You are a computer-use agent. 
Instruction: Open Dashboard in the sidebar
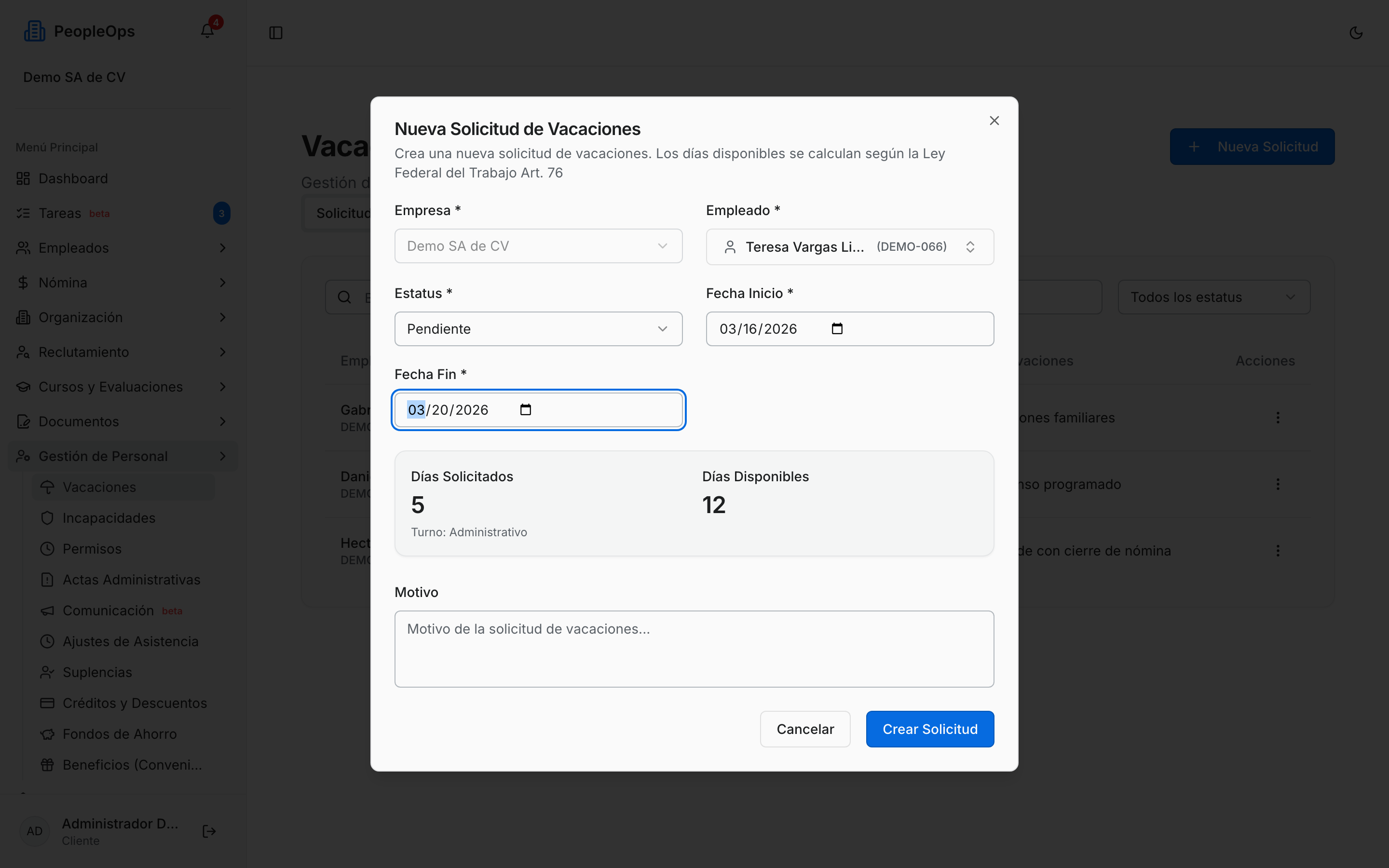pos(122,178)
